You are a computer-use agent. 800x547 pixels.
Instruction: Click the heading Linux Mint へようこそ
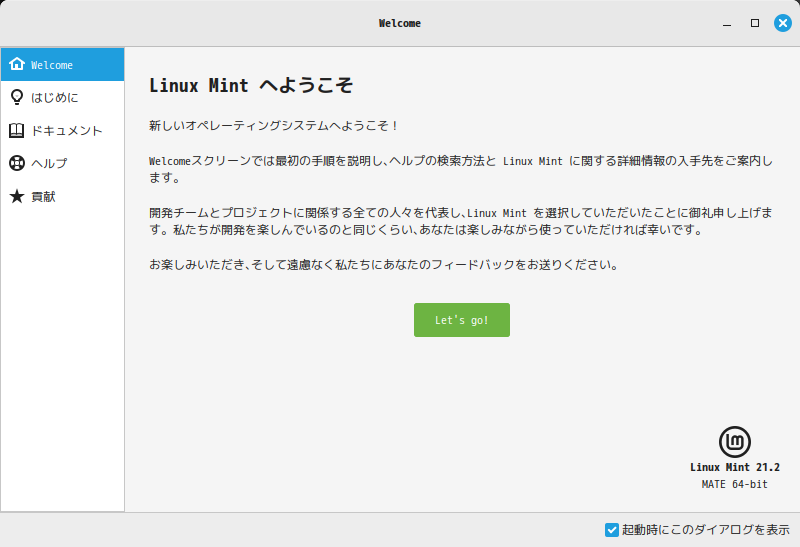pos(251,85)
